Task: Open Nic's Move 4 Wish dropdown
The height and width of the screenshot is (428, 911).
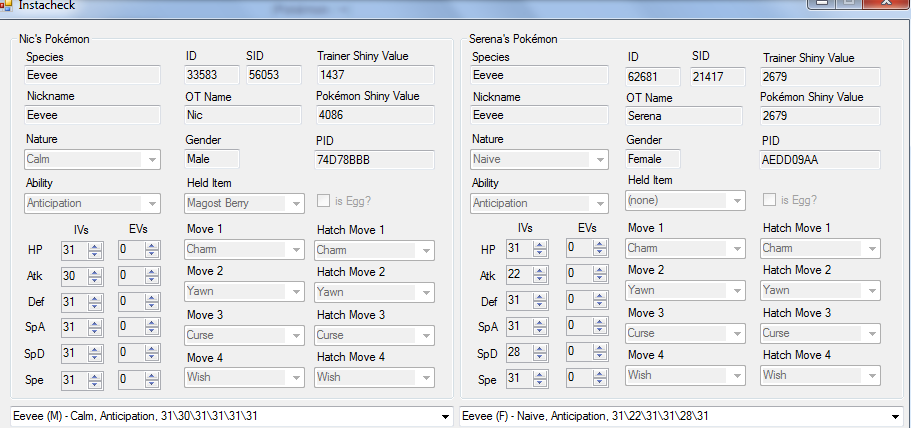Action: coord(245,377)
